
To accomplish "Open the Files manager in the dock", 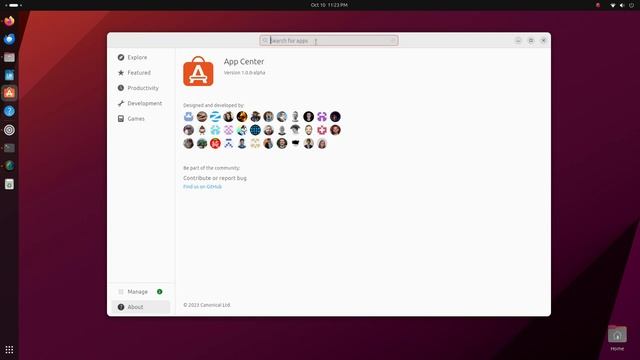I will click(9, 57).
